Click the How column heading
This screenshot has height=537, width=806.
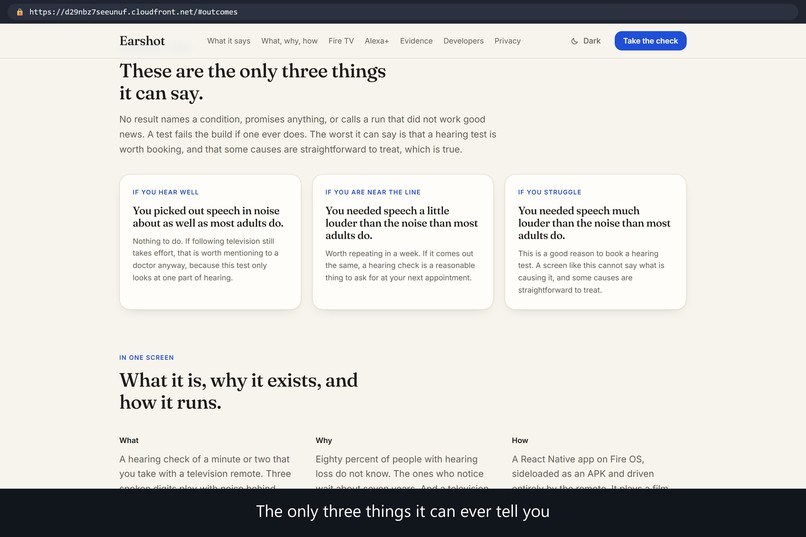520,440
